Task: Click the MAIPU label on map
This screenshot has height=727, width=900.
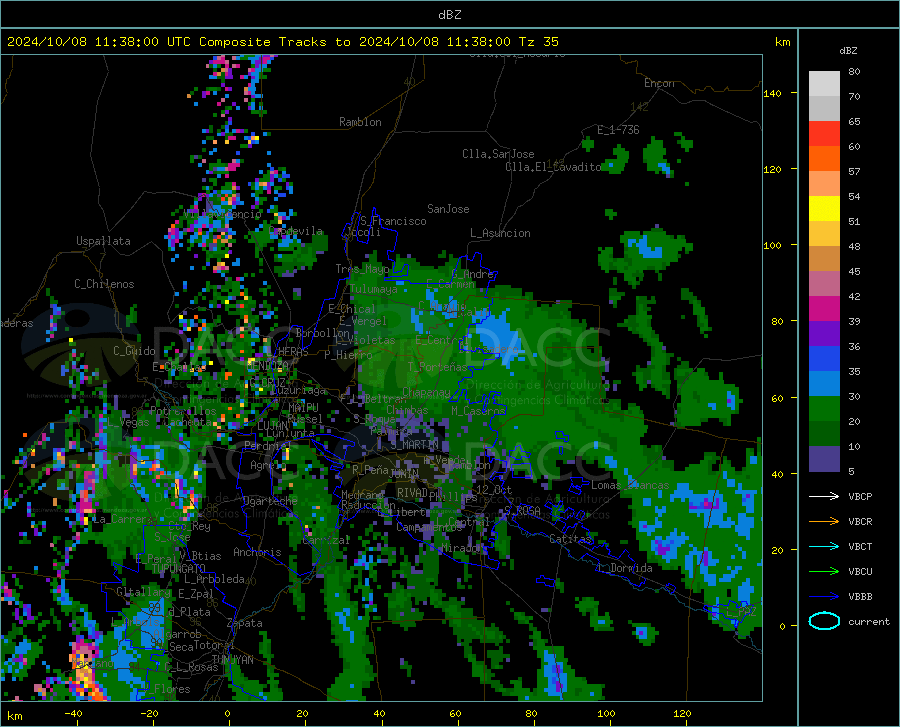Action: (303, 407)
